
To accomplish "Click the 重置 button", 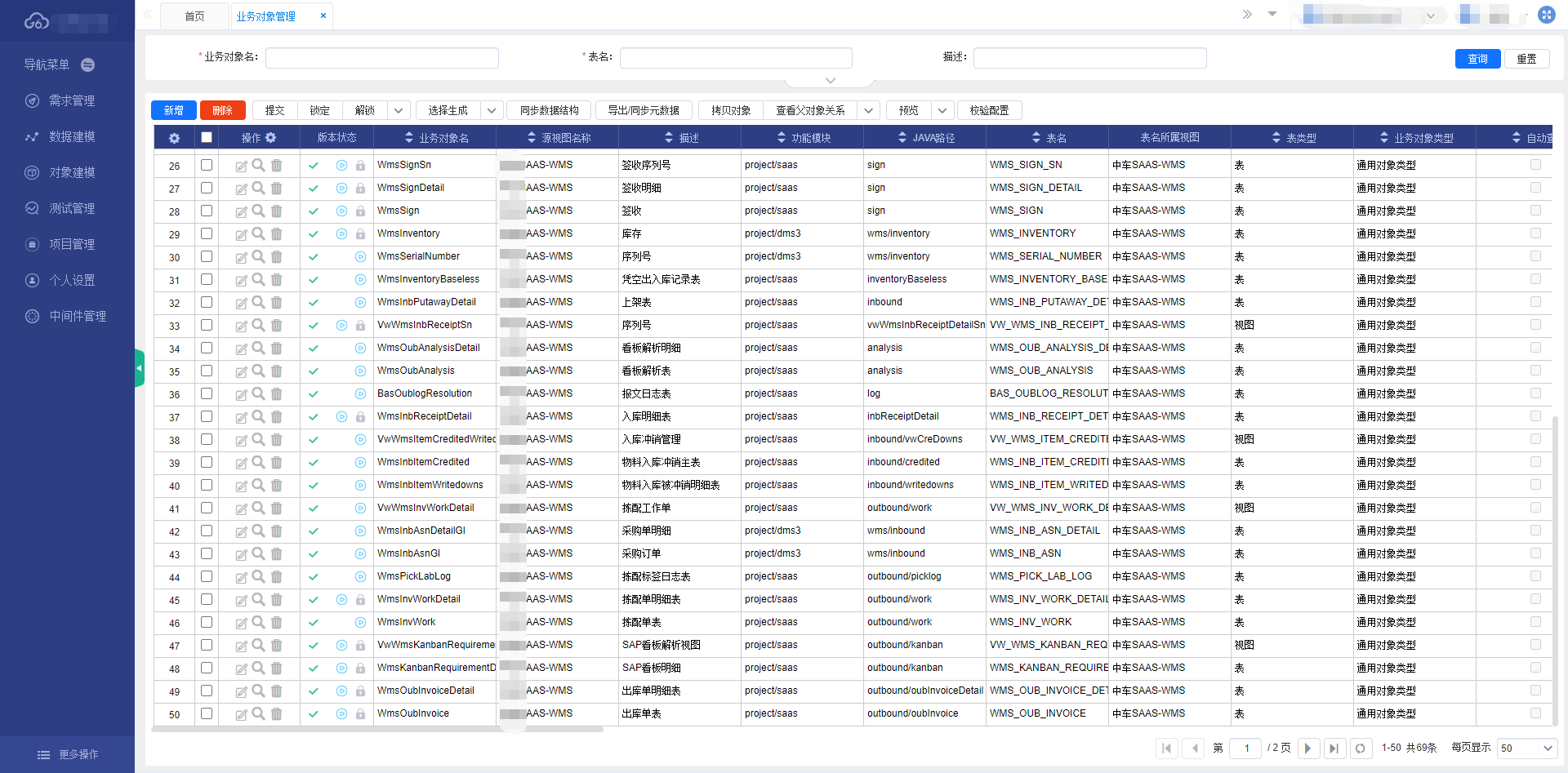I will point(1526,59).
